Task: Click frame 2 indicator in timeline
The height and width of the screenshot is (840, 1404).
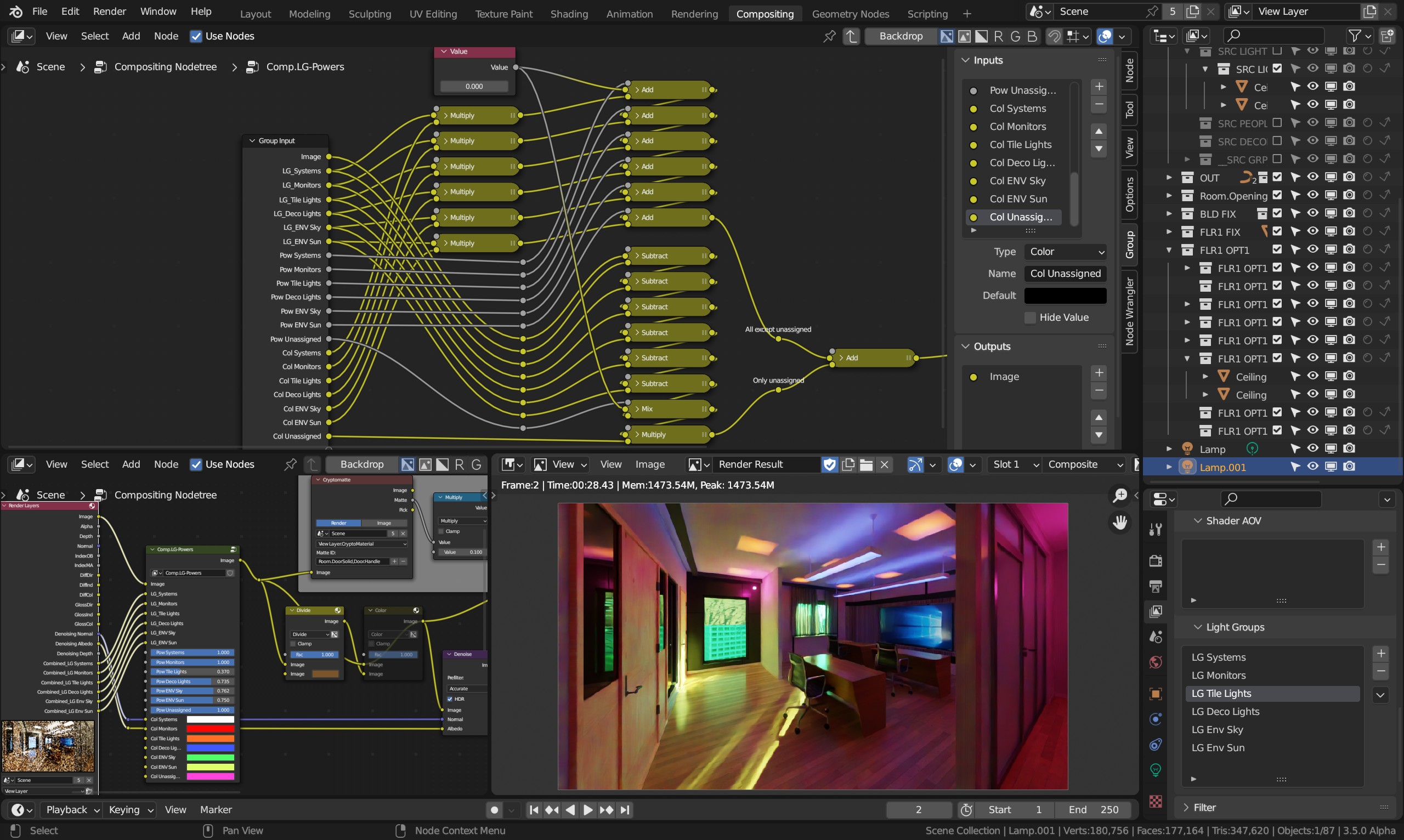Action: 917,809
